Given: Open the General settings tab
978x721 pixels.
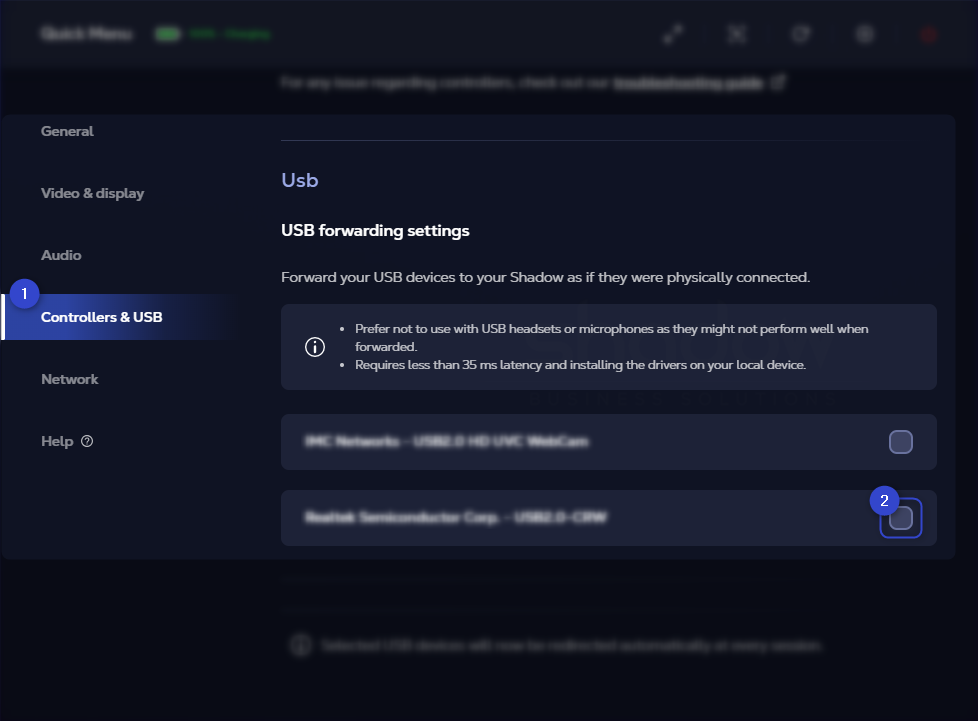Looking at the screenshot, I should point(67,131).
